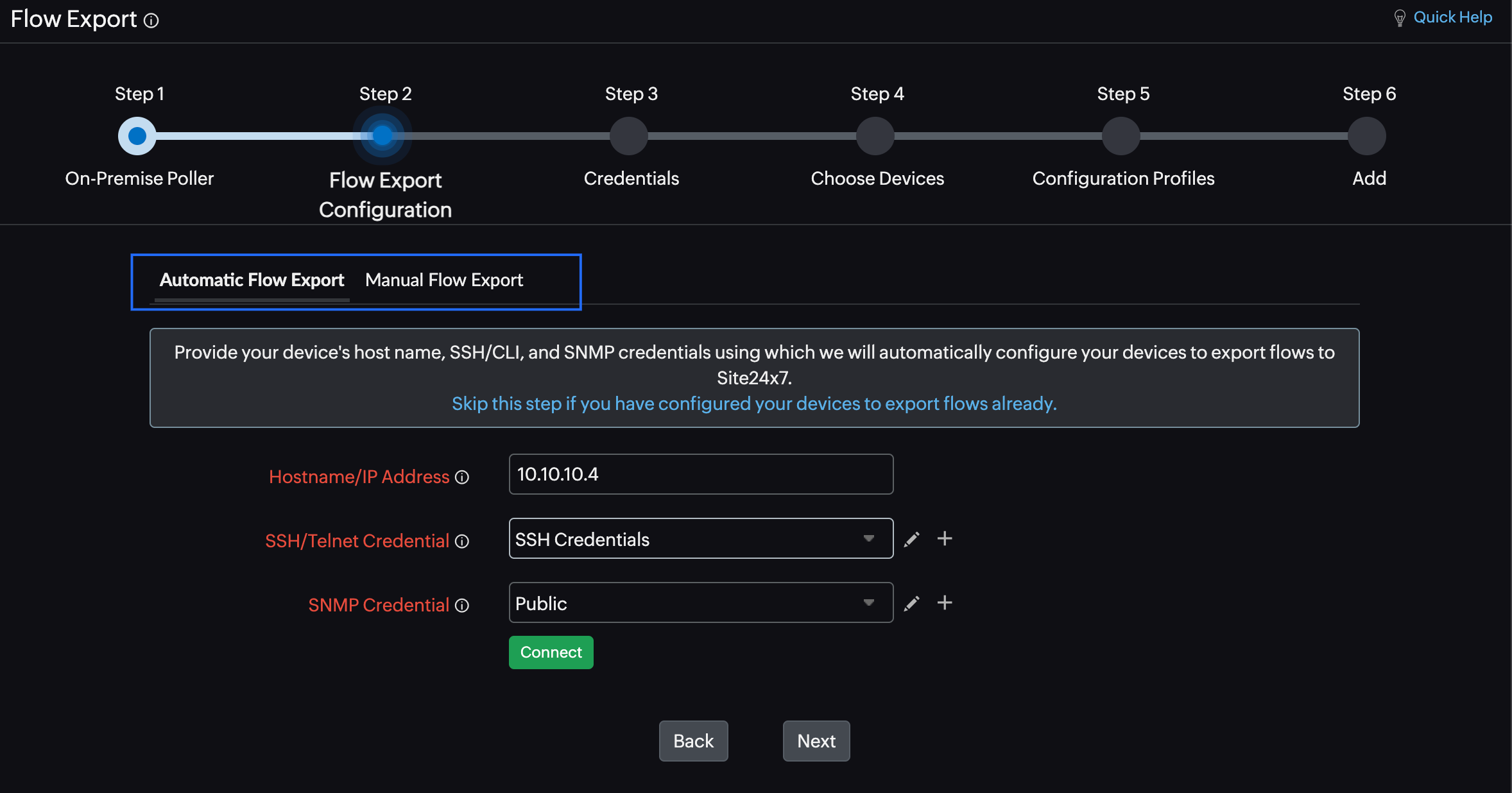Switch to Manual Flow Export tab
This screenshot has height=793, width=1512.
(444, 280)
